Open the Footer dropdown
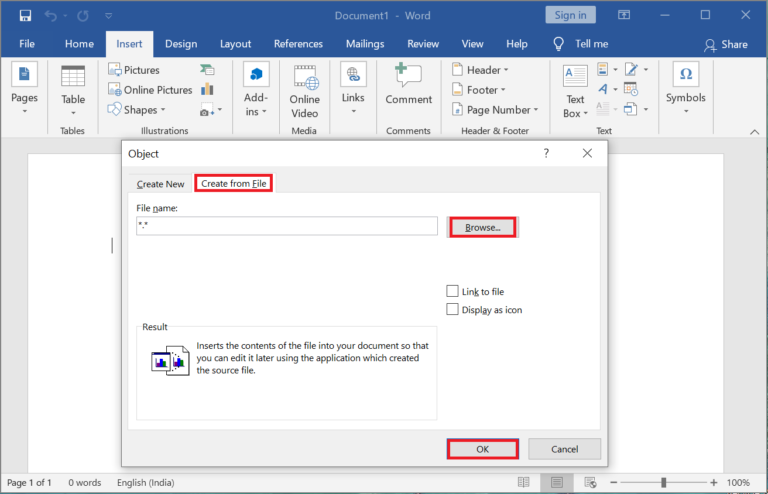768x494 pixels. coord(479,90)
